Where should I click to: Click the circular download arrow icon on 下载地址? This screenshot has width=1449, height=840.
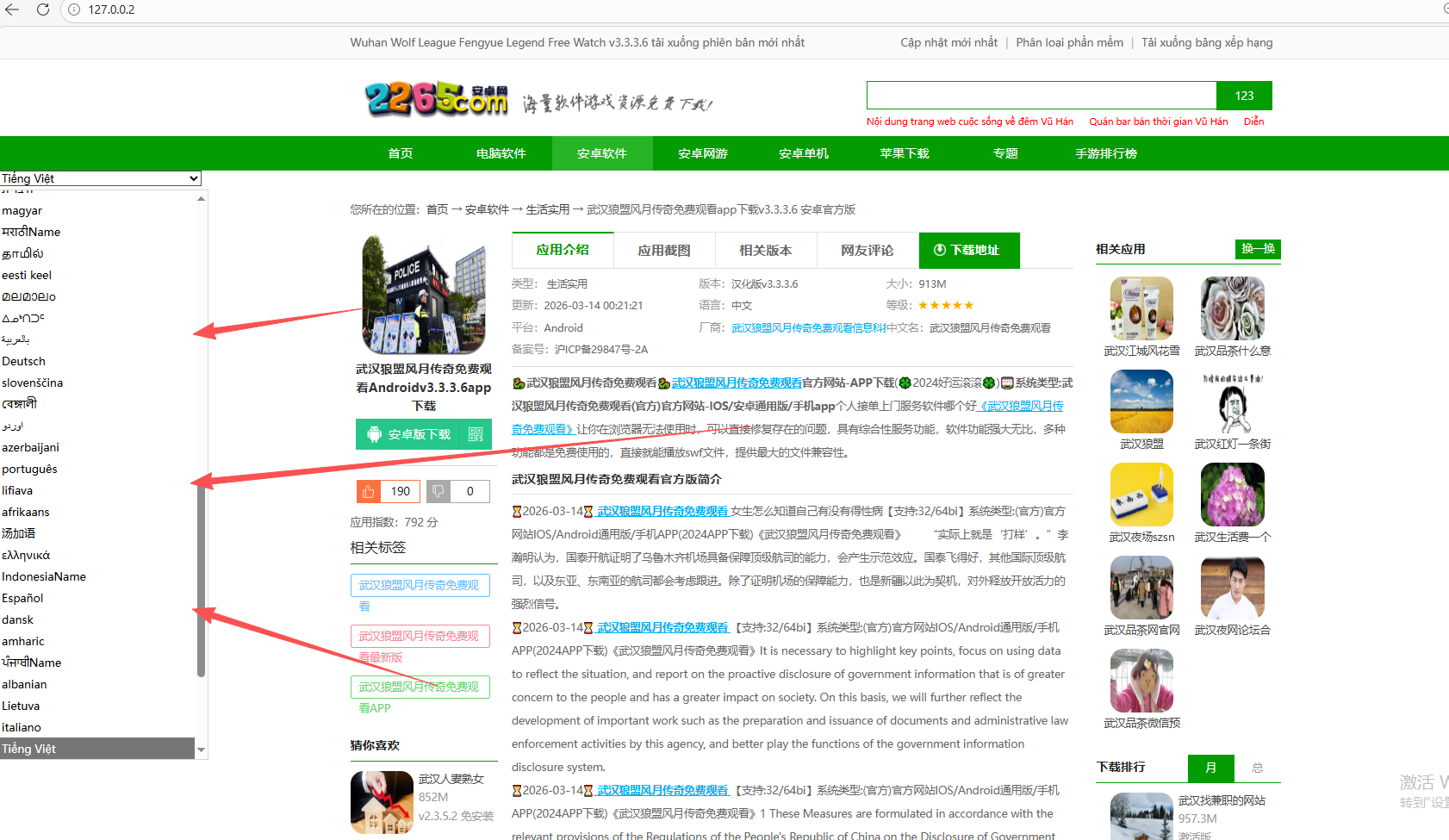click(x=938, y=250)
